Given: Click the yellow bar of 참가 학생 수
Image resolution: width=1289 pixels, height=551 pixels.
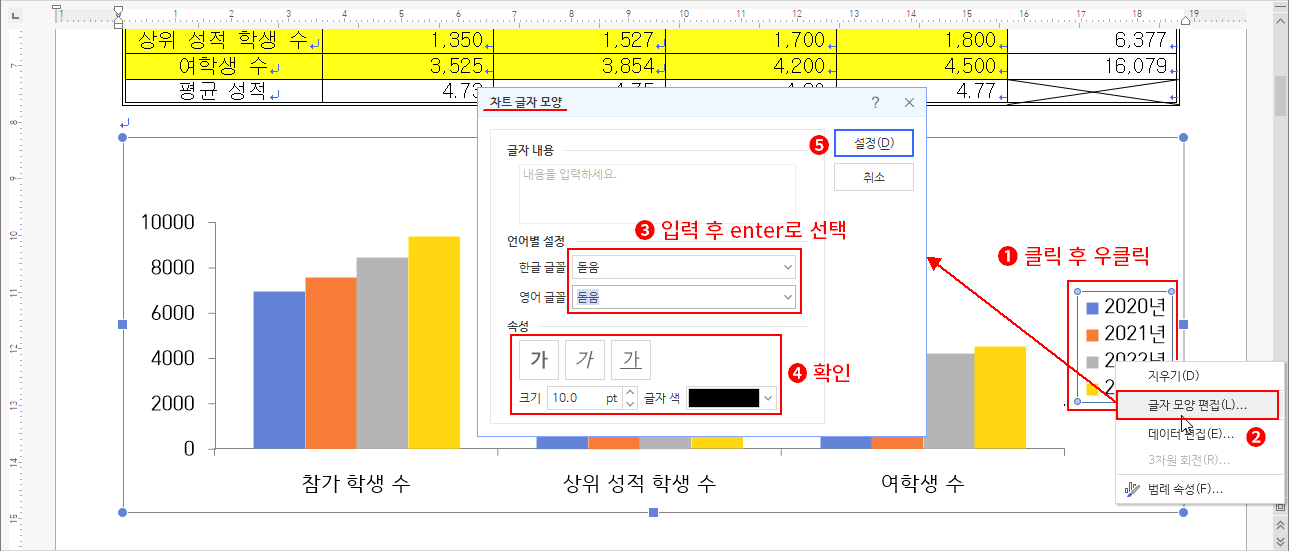Looking at the screenshot, I should [434, 343].
